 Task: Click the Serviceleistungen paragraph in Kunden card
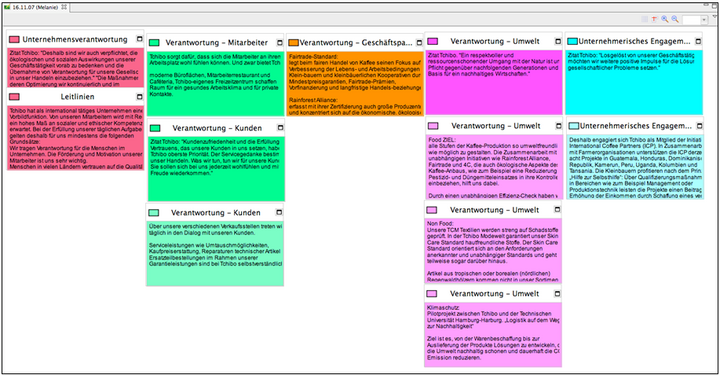point(215,255)
